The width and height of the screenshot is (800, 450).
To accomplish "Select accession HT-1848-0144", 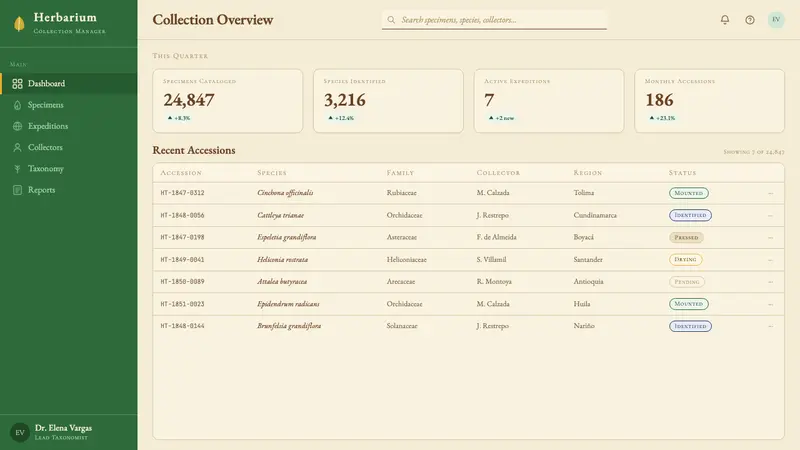I will click(x=182, y=326).
